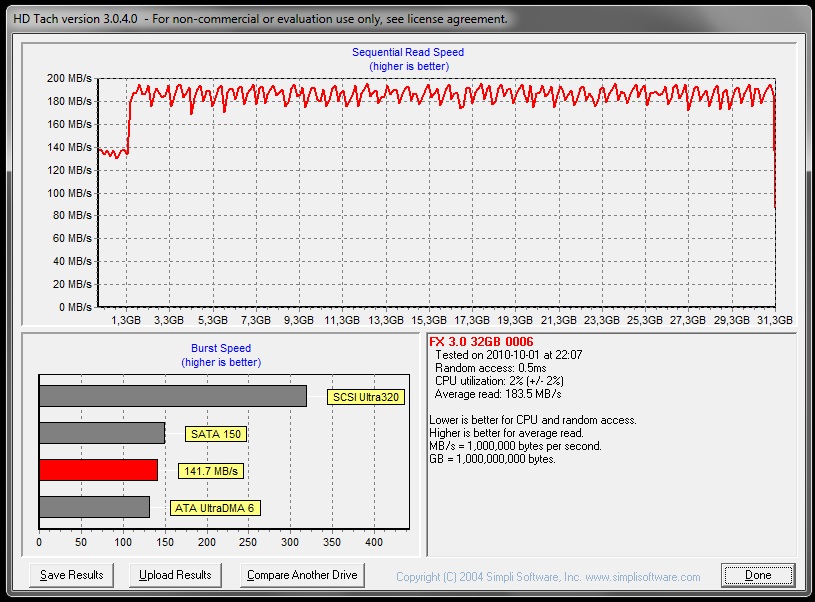Click the Sequential Read Speed chart title
The width and height of the screenshot is (815, 602).
pos(408,52)
